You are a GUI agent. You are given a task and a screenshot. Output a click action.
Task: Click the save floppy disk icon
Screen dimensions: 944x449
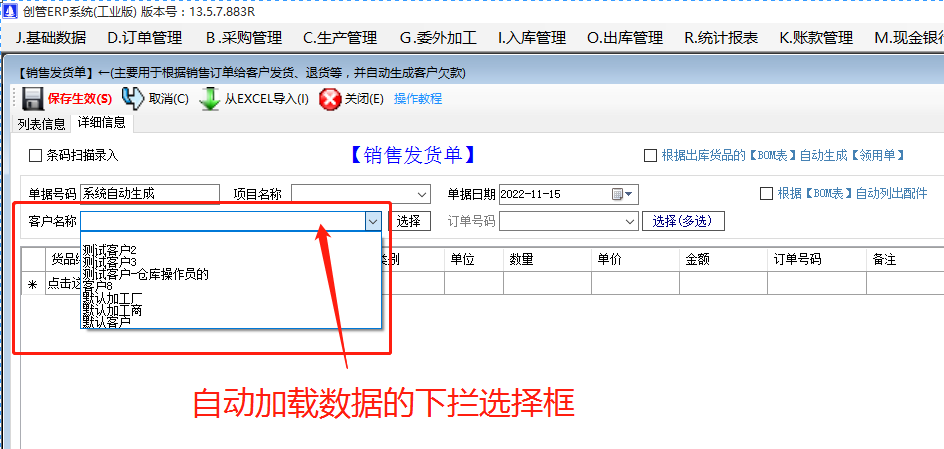tap(33, 99)
